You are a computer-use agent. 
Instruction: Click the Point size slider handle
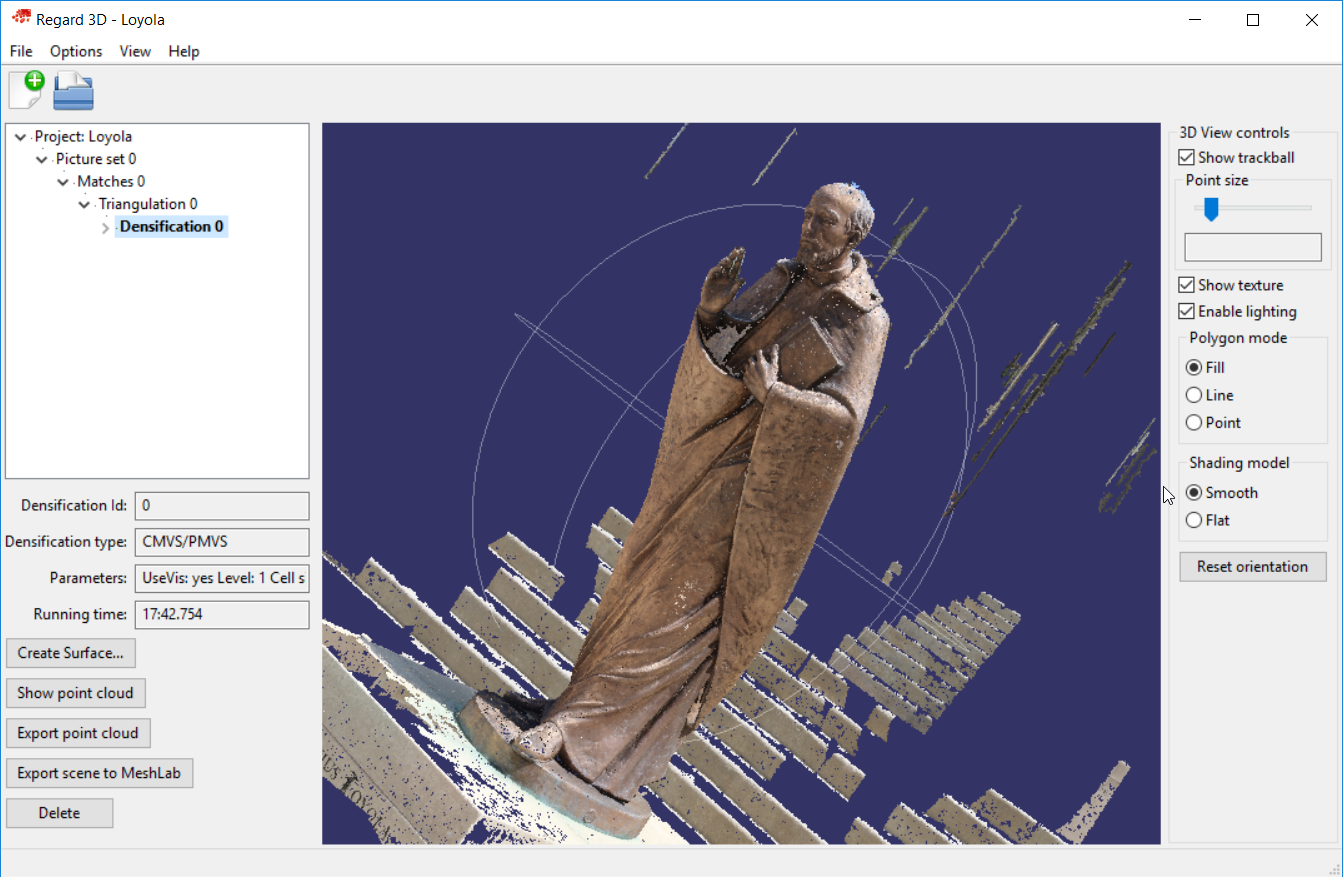[x=1211, y=209]
